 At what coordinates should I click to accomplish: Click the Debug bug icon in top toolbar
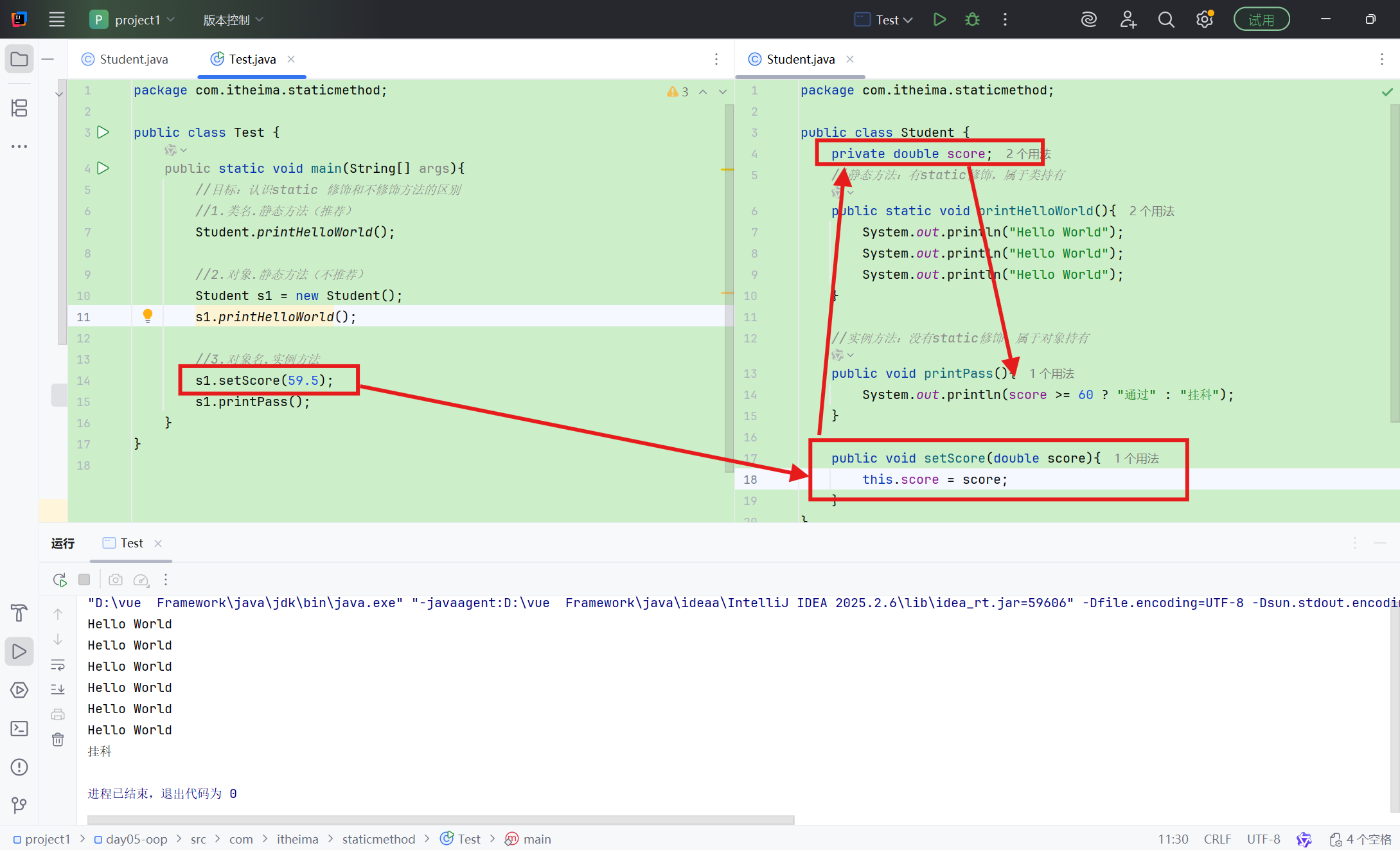972,19
